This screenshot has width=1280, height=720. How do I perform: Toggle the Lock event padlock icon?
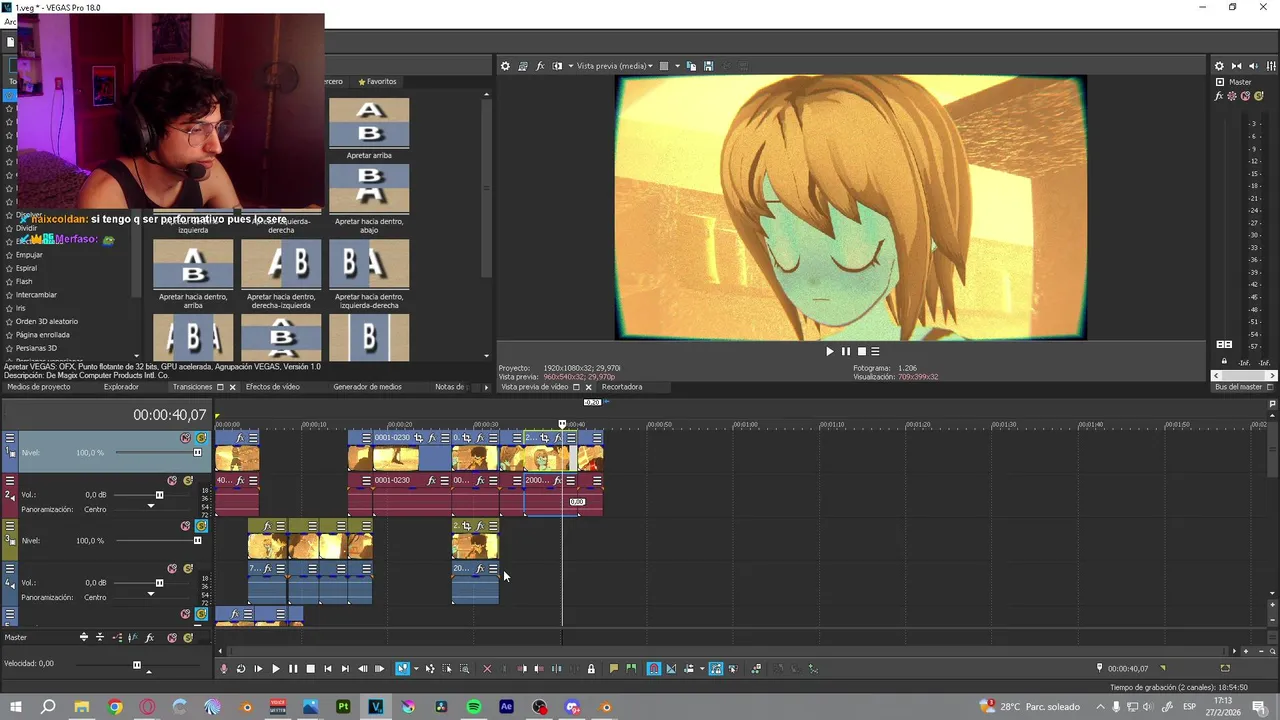(591, 669)
